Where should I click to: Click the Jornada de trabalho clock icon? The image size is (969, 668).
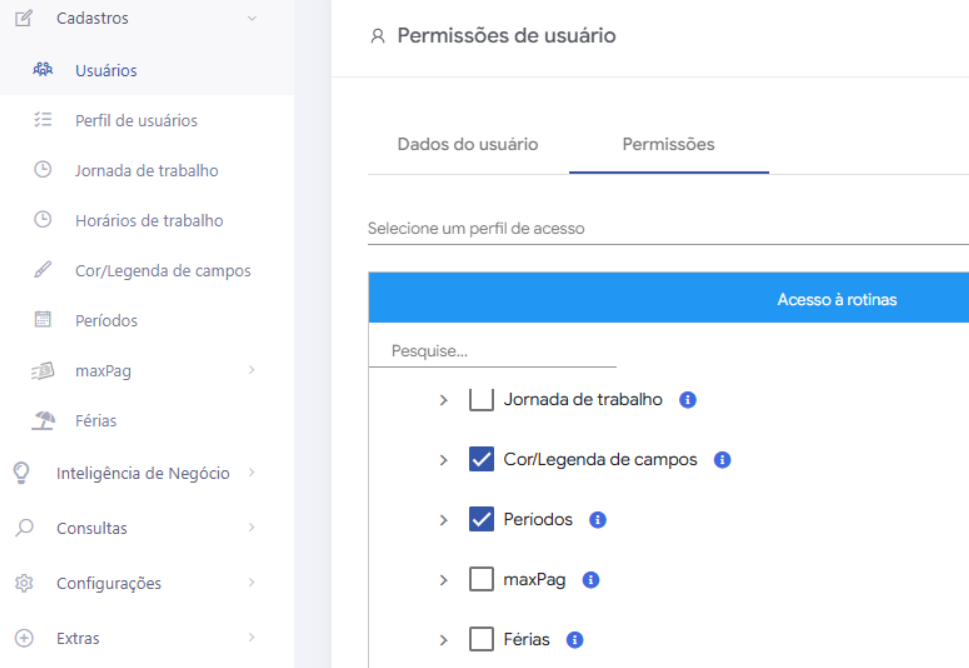[x=42, y=170]
